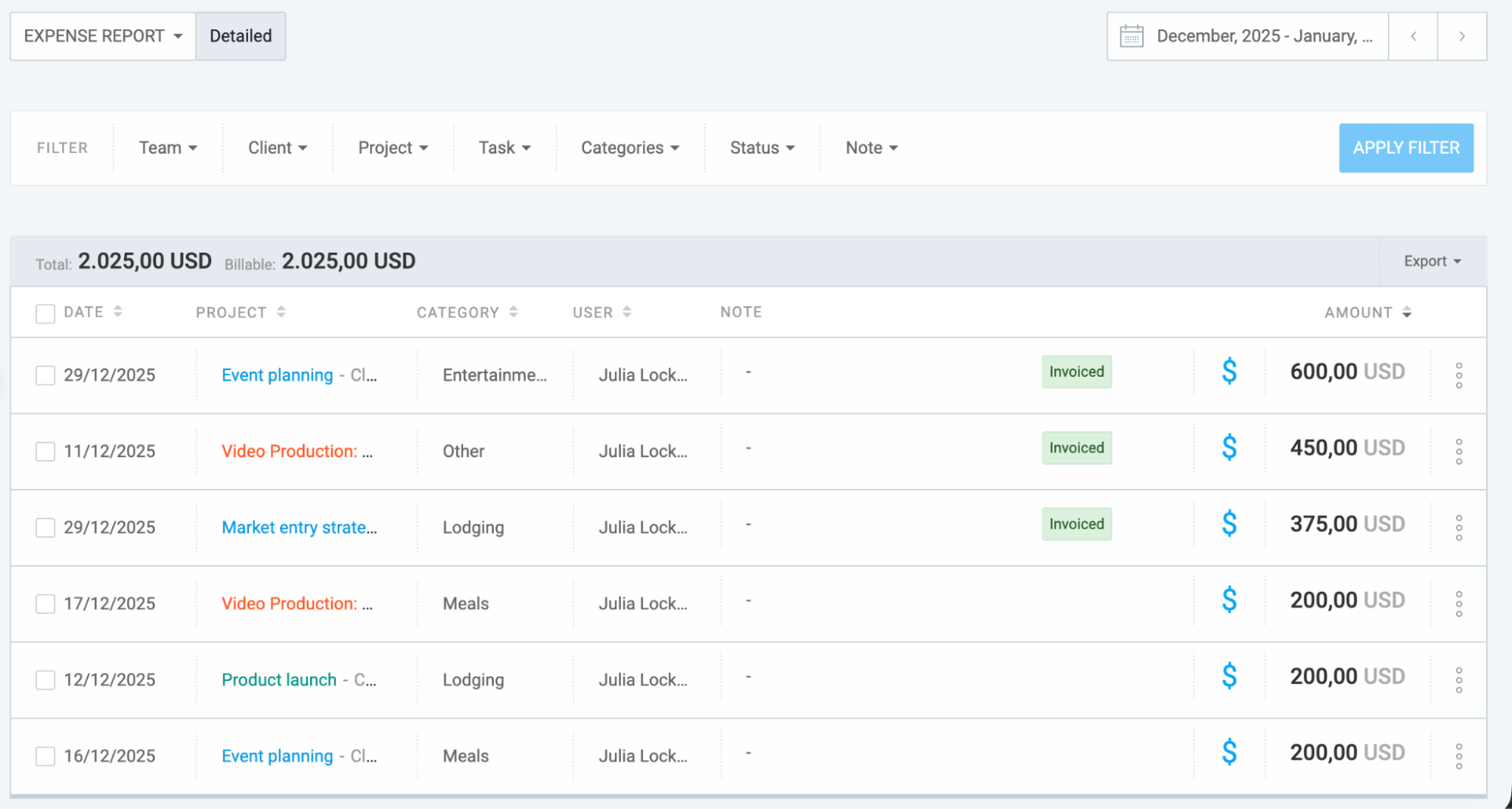Screen dimensions: 1512x809
Task: Click the dollar icon on the 450,00 USD row
Action: [1229, 447]
